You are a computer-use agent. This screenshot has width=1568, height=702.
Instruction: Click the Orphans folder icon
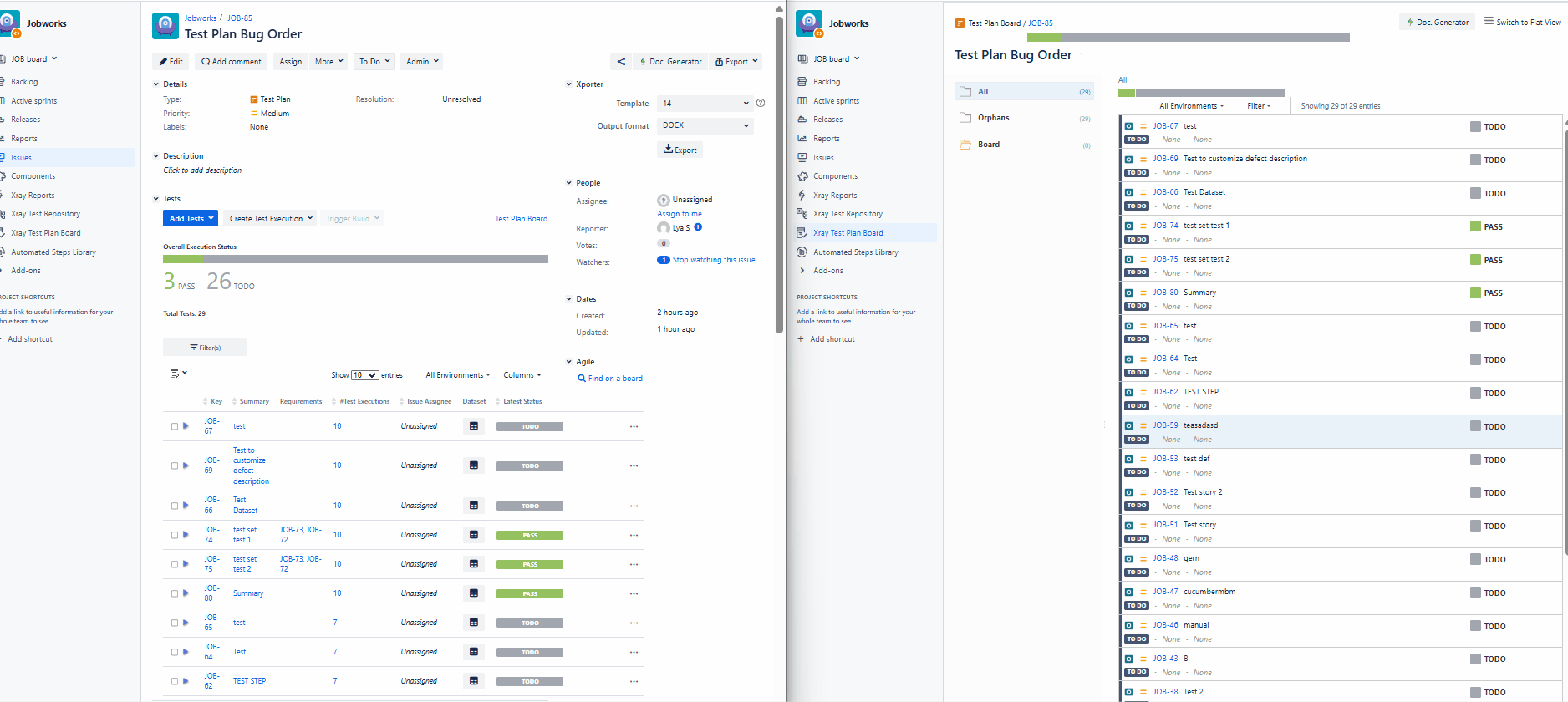[965, 118]
